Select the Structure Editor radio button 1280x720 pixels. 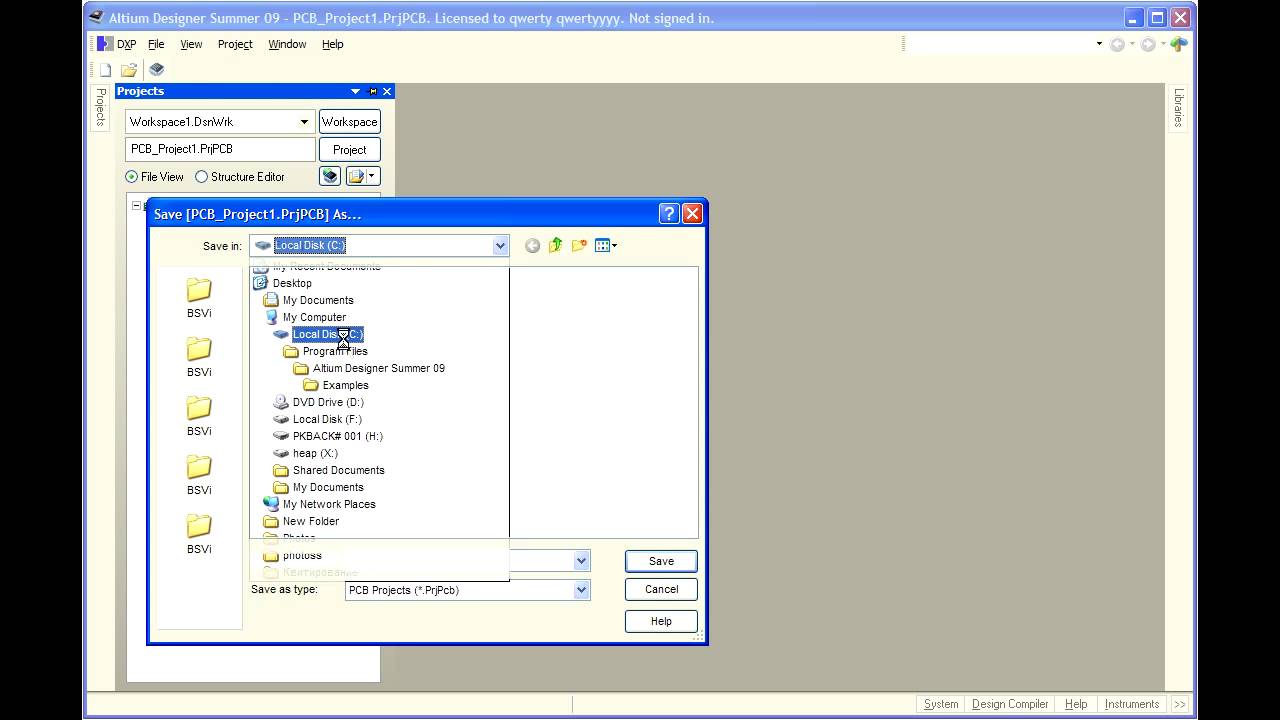pyautogui.click(x=201, y=177)
